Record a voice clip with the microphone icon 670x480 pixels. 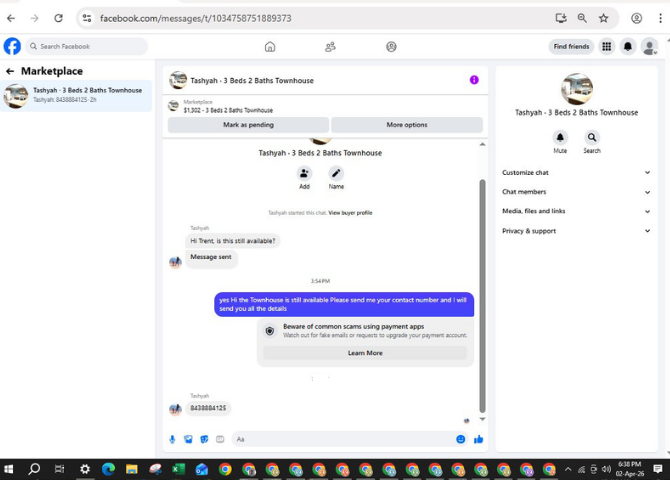172,439
